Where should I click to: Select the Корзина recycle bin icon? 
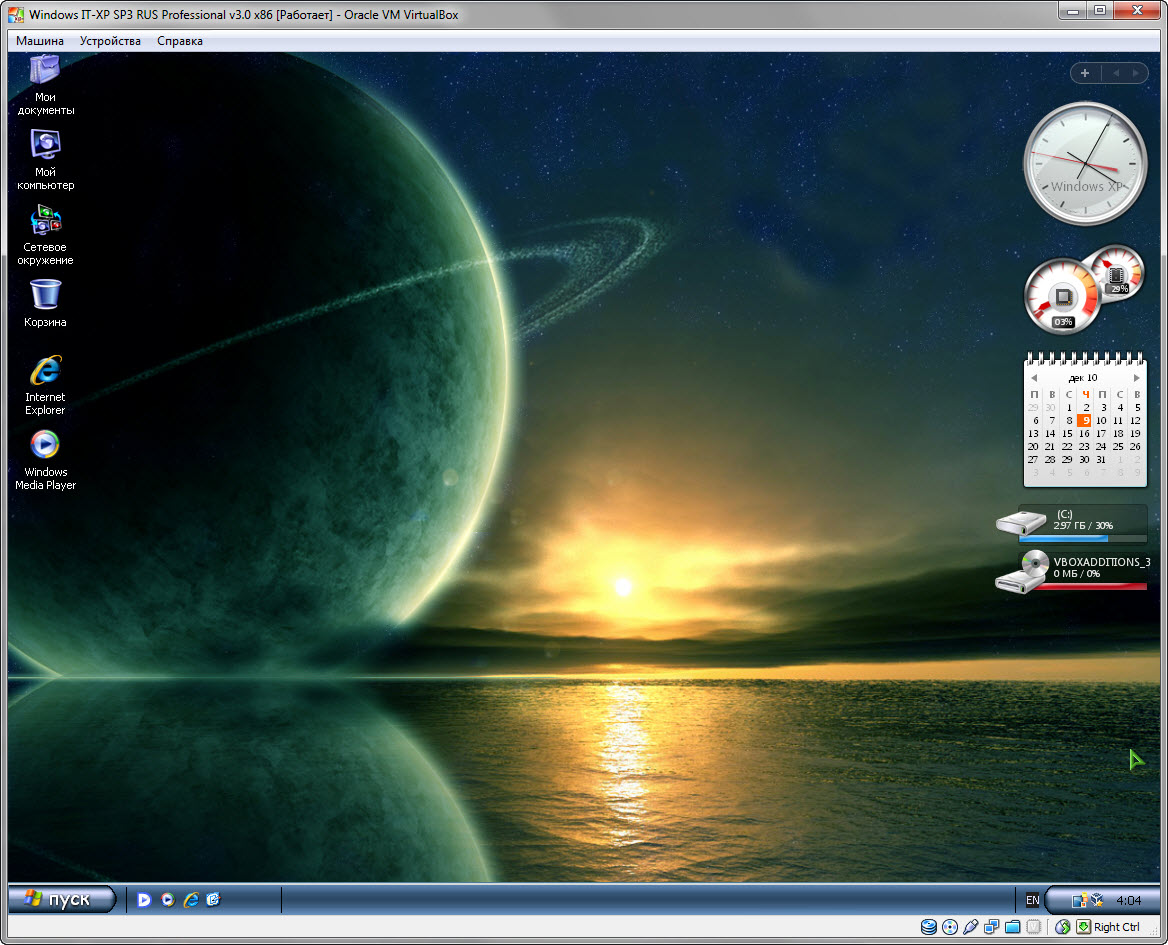pyautogui.click(x=45, y=303)
